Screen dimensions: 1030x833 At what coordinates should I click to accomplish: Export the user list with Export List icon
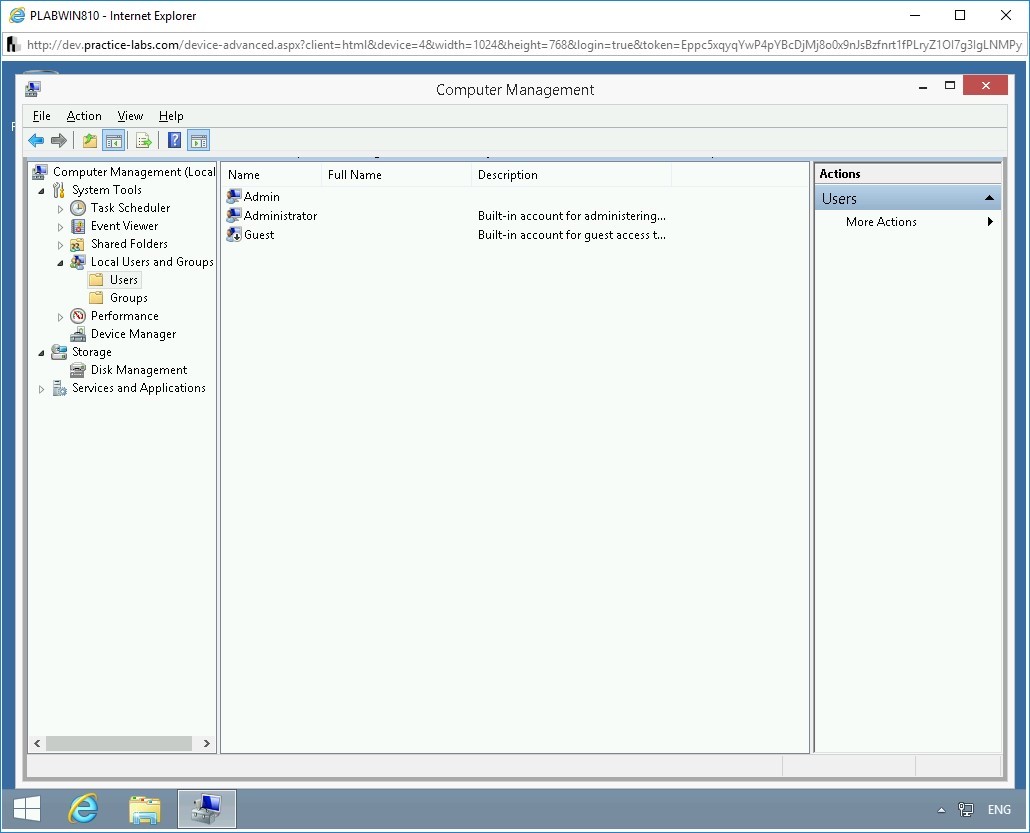pos(143,140)
